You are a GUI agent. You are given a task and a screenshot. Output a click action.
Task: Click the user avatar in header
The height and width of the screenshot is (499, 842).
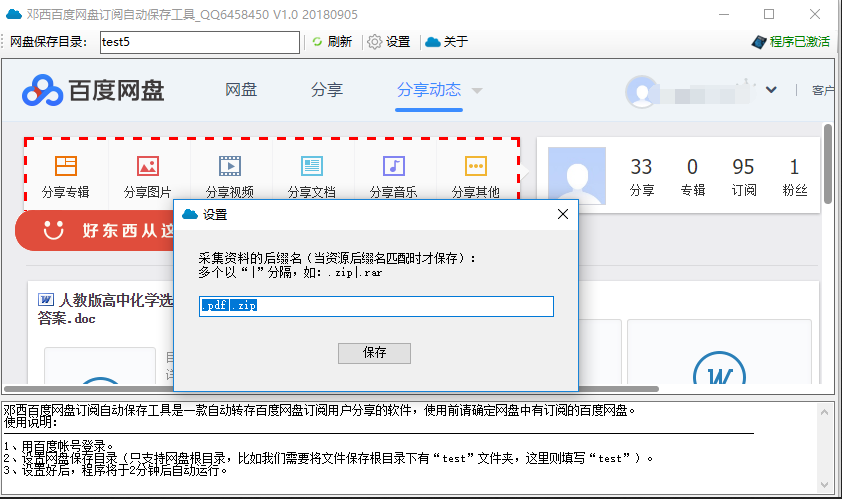642,91
